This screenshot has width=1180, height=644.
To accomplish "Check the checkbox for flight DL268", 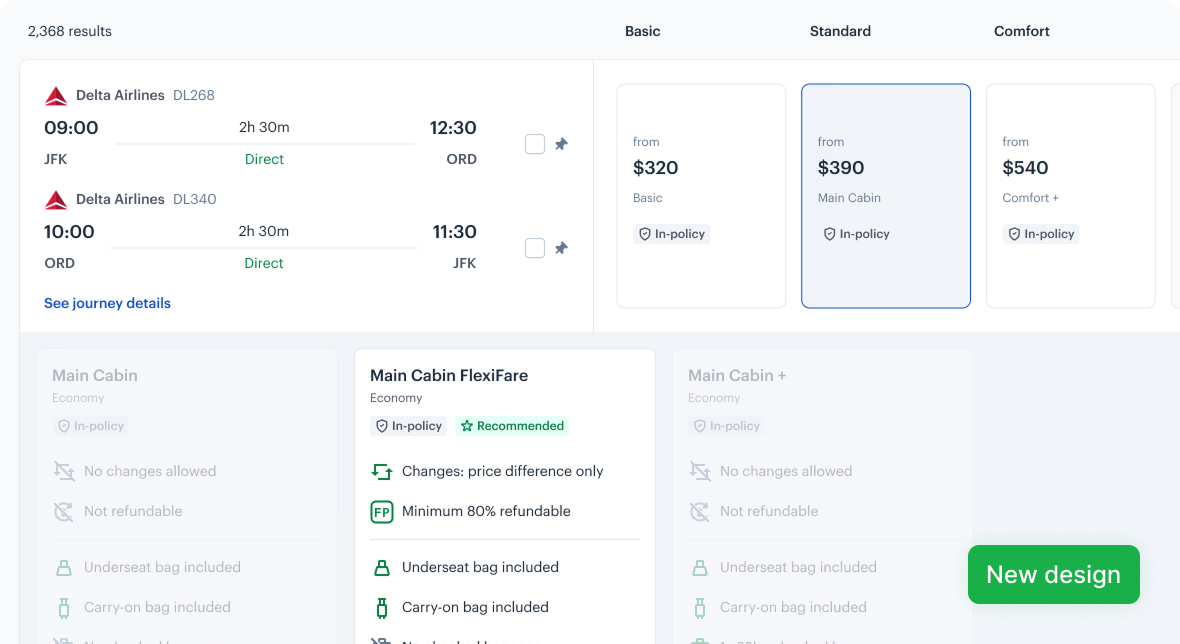I will [x=534, y=144].
